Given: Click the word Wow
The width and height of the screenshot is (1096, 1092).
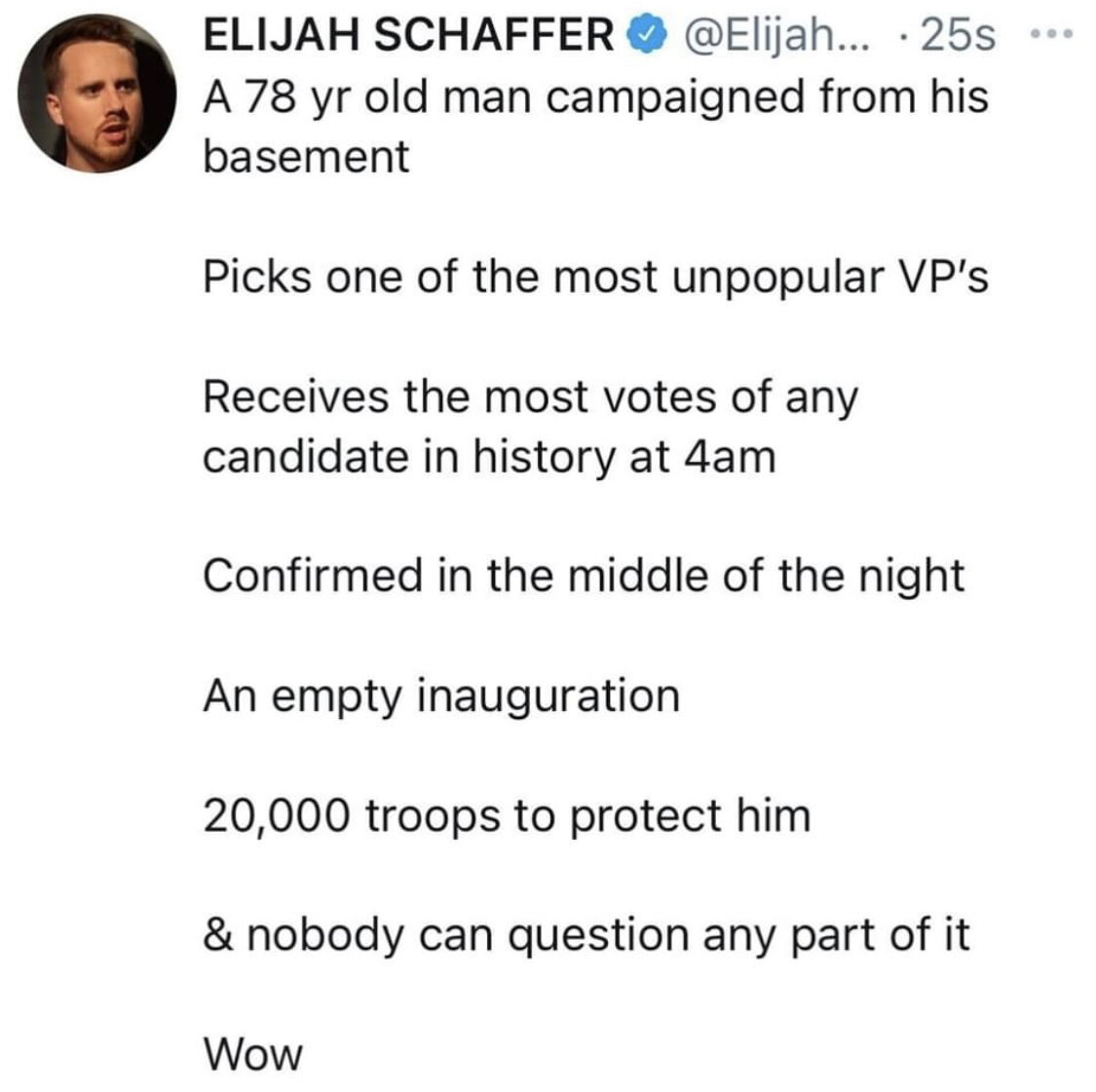Looking at the screenshot, I should click(253, 1055).
